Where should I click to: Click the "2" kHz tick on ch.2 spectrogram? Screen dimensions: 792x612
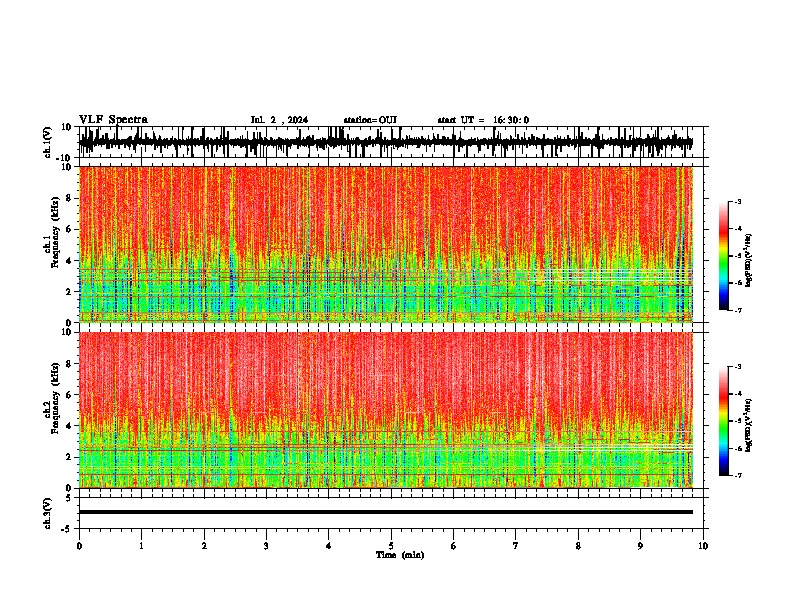pos(69,457)
